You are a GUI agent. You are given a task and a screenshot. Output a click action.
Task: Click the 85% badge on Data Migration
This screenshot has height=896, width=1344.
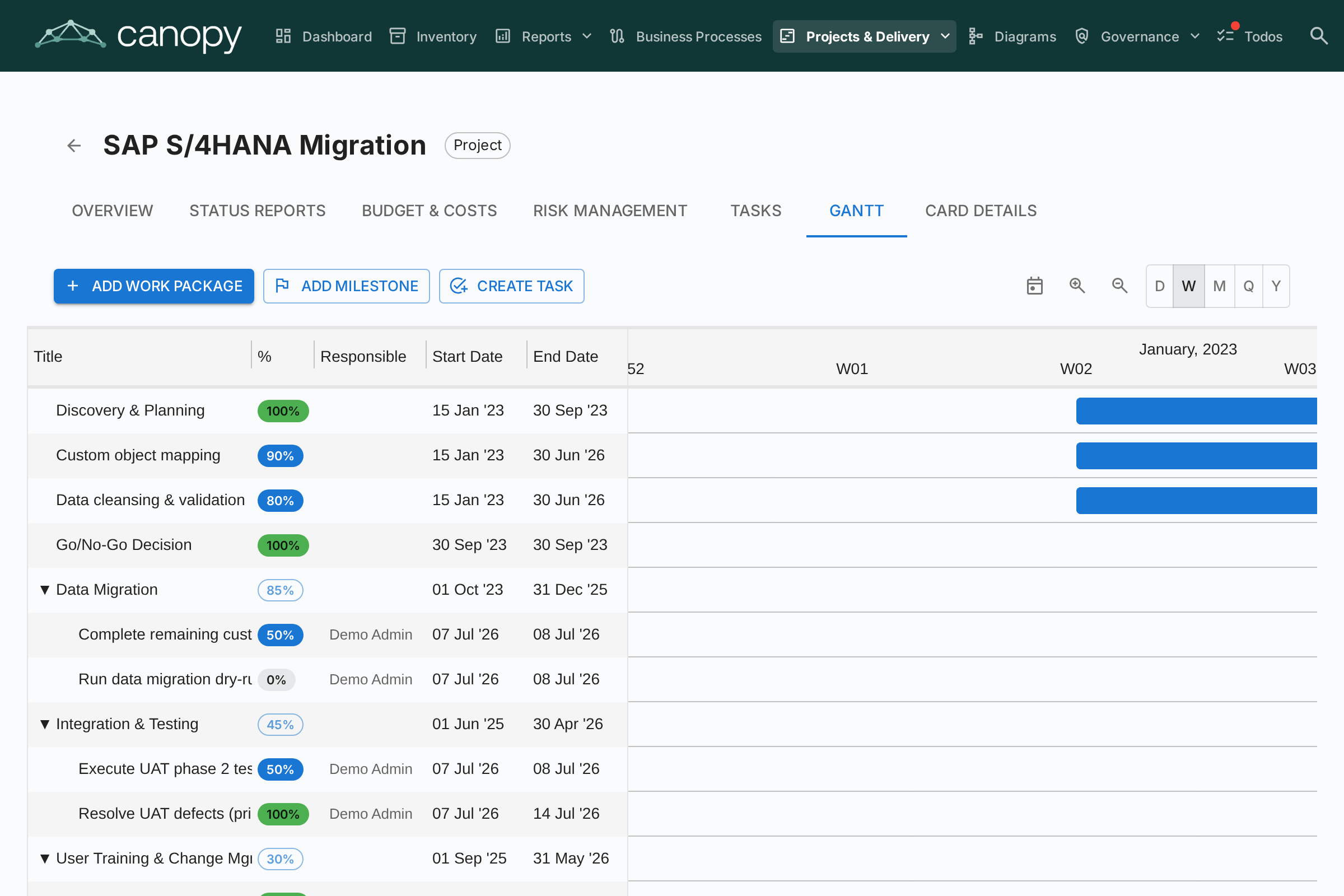click(x=280, y=590)
